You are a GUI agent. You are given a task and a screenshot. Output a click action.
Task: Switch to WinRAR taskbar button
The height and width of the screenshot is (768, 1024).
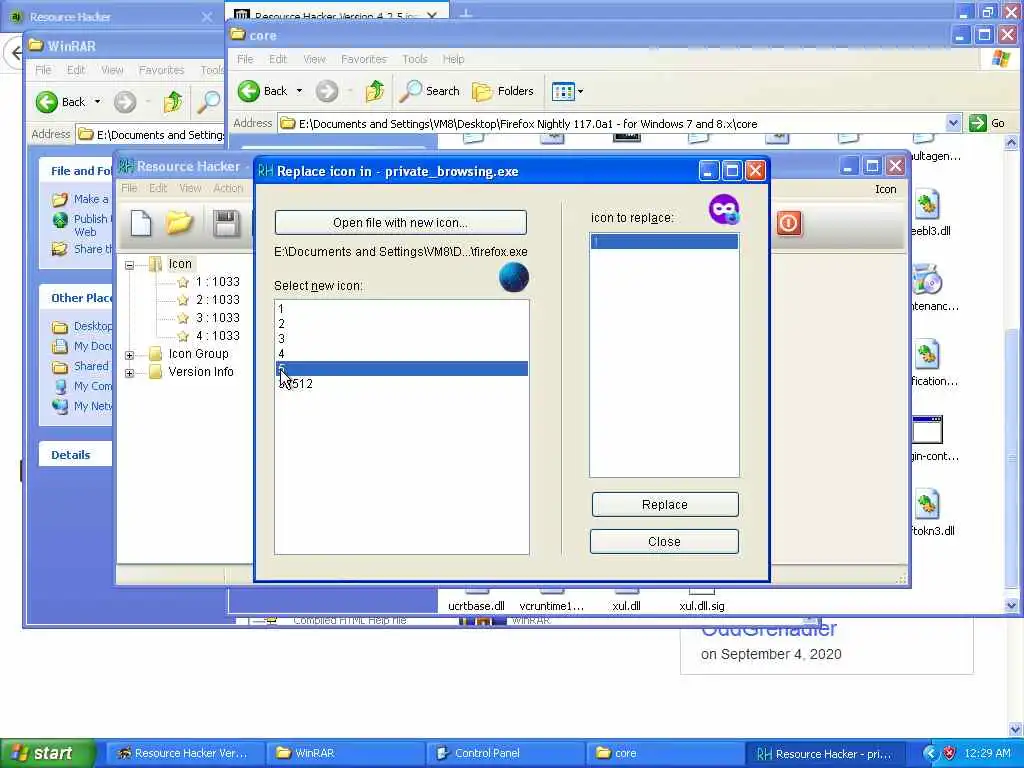345,753
